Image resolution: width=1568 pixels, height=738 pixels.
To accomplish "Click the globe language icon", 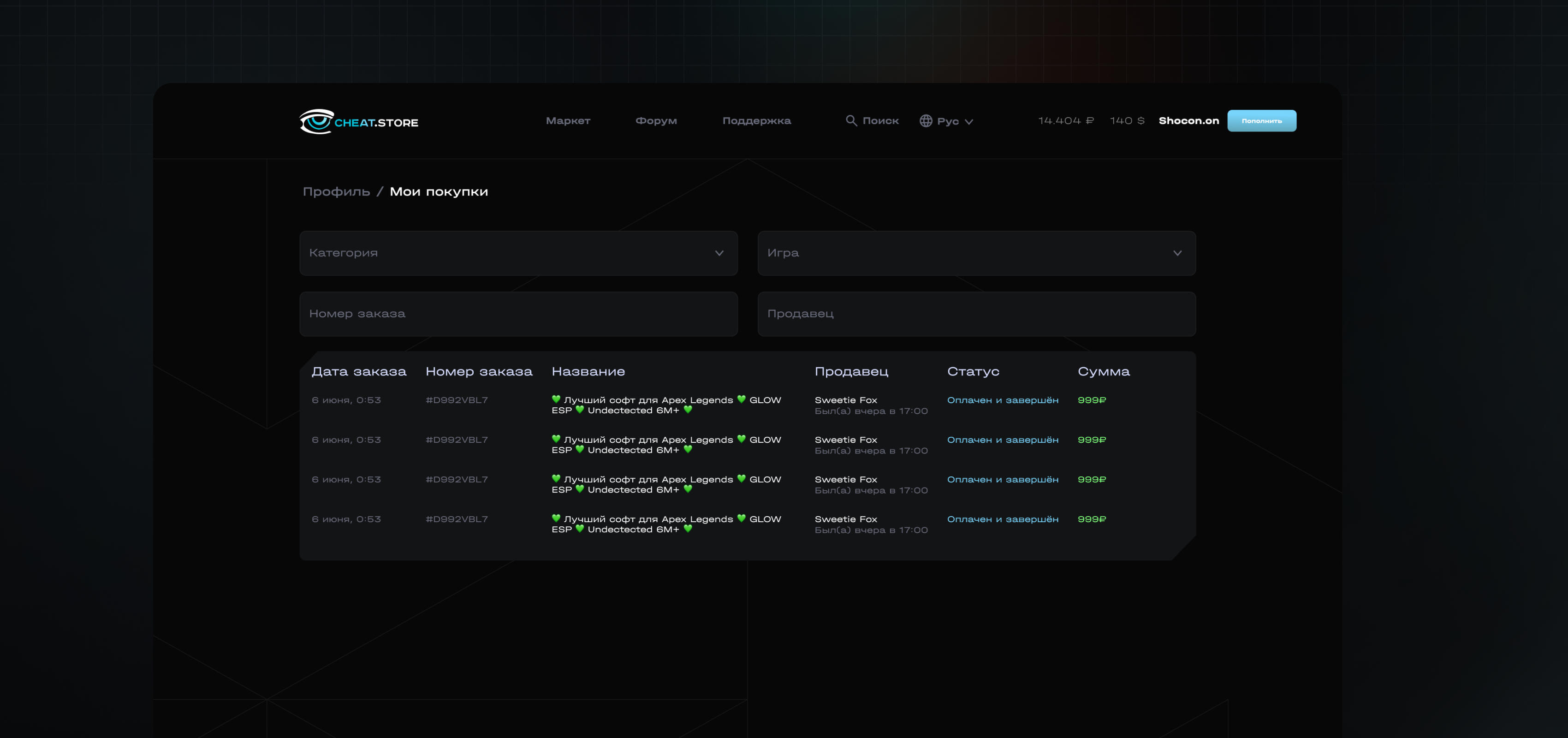I will click(x=925, y=120).
